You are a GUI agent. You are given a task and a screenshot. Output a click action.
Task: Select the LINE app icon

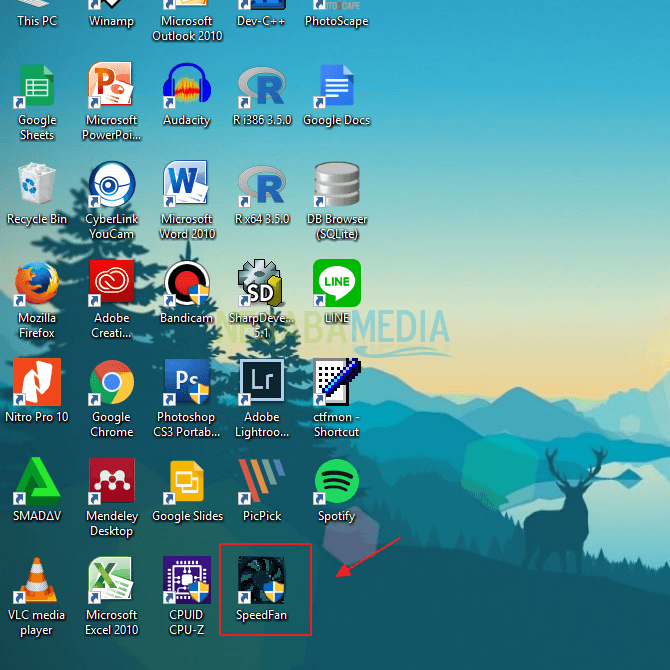tap(336, 284)
